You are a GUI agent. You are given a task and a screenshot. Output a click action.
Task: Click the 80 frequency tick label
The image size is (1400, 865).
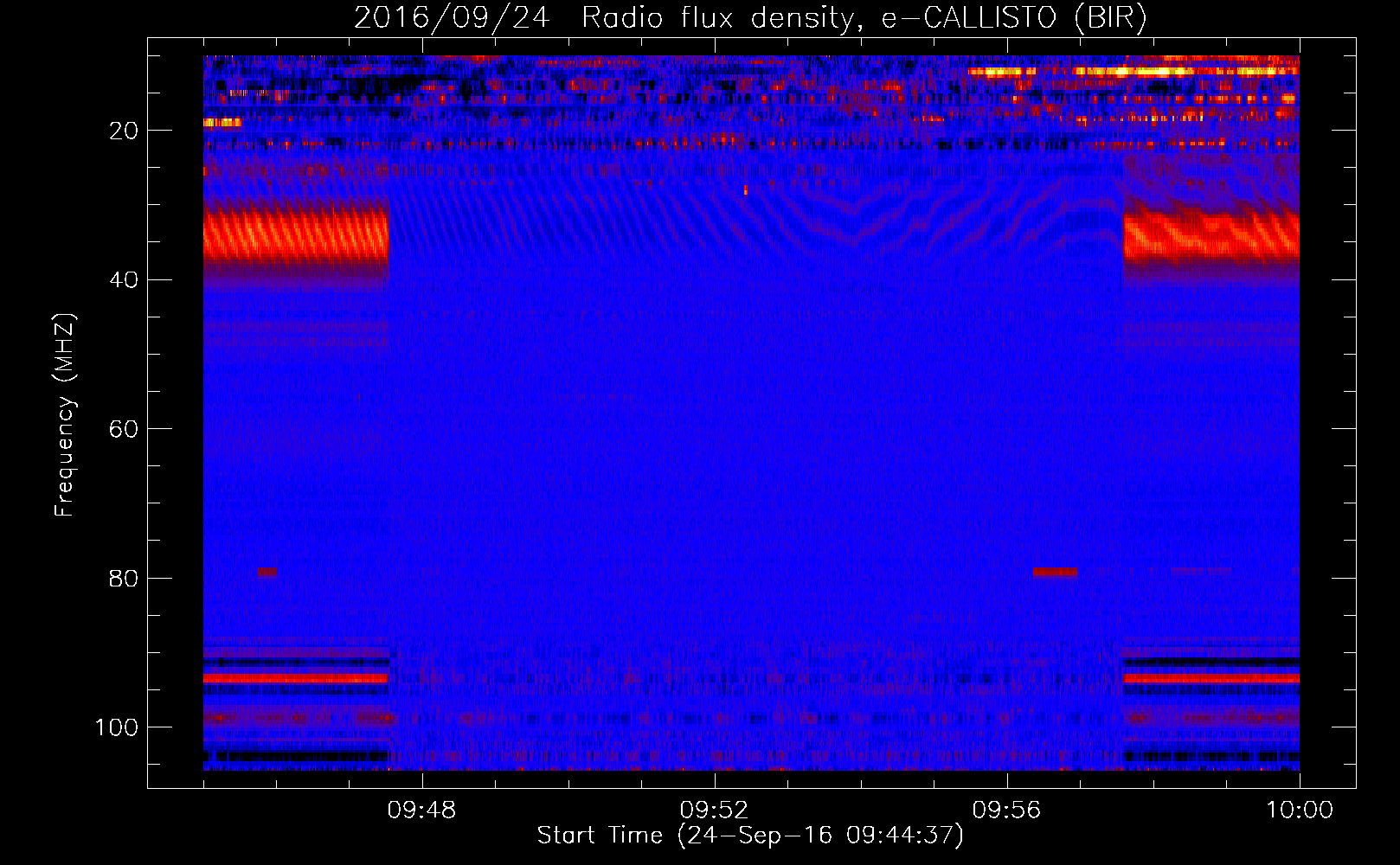click(125, 578)
